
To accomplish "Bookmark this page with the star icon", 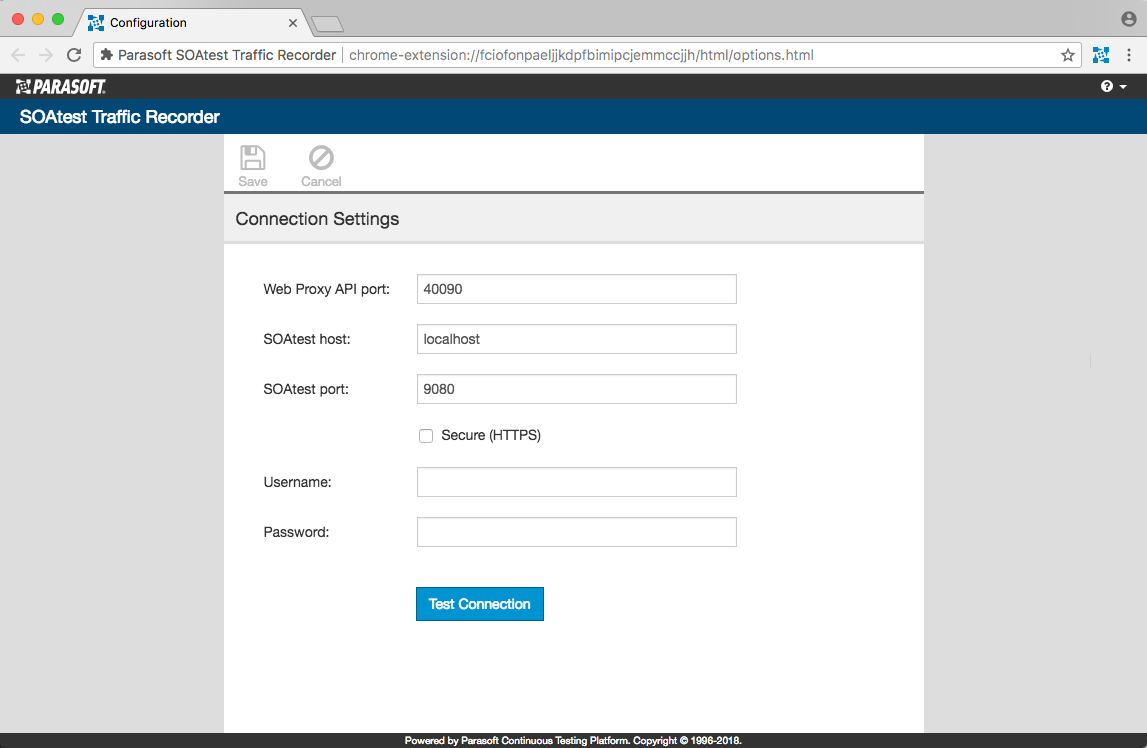I will (x=1067, y=55).
